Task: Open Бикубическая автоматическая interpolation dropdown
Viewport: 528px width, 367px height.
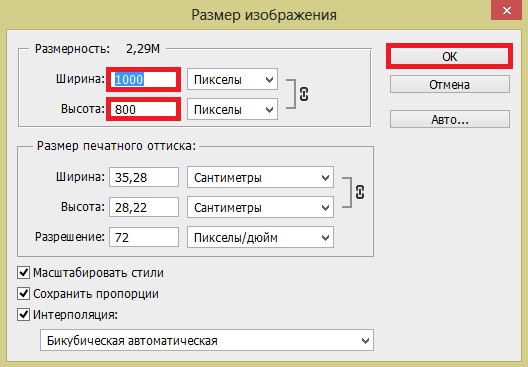Action: point(207,340)
